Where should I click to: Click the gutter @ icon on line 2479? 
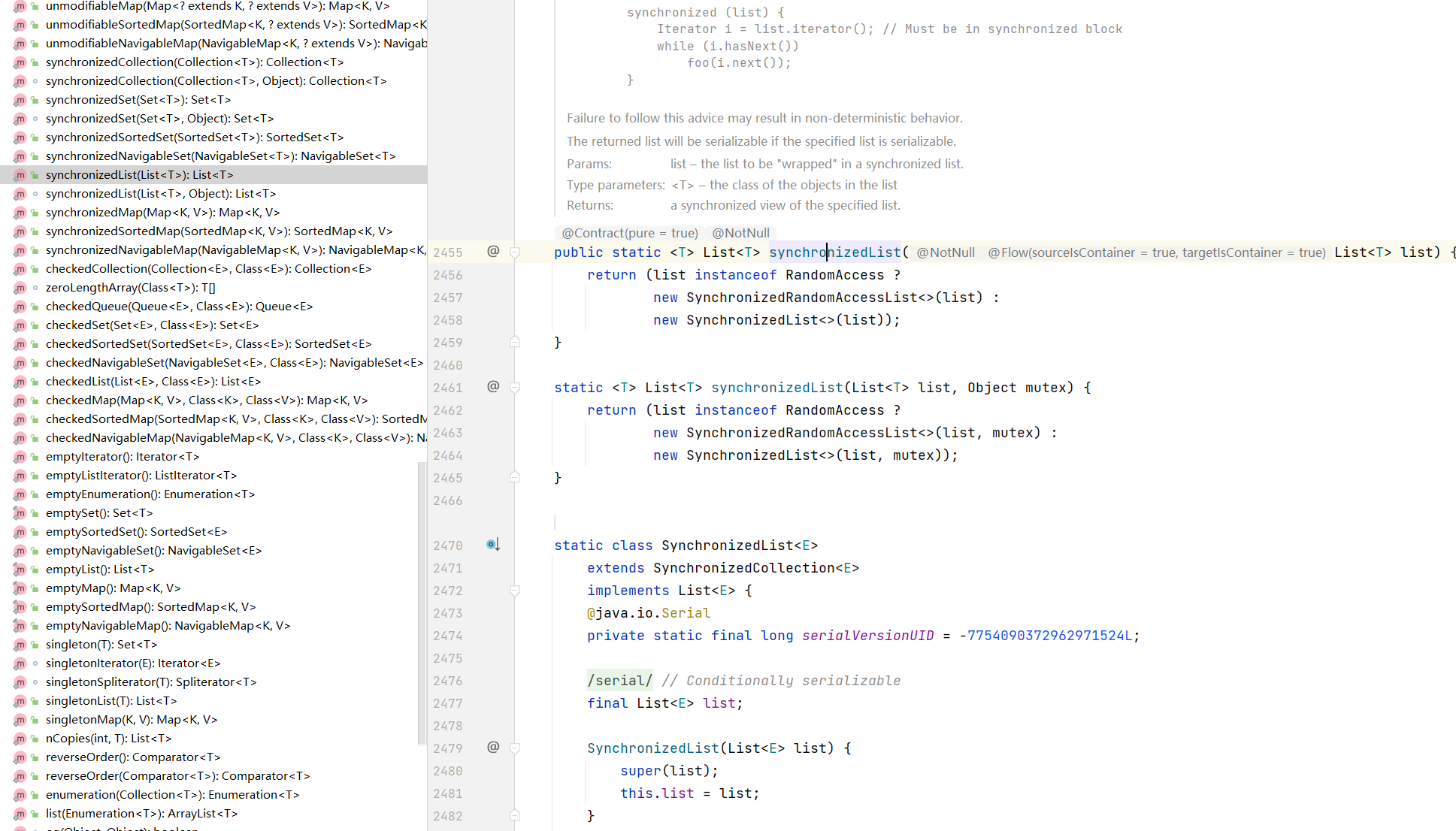[493, 747]
